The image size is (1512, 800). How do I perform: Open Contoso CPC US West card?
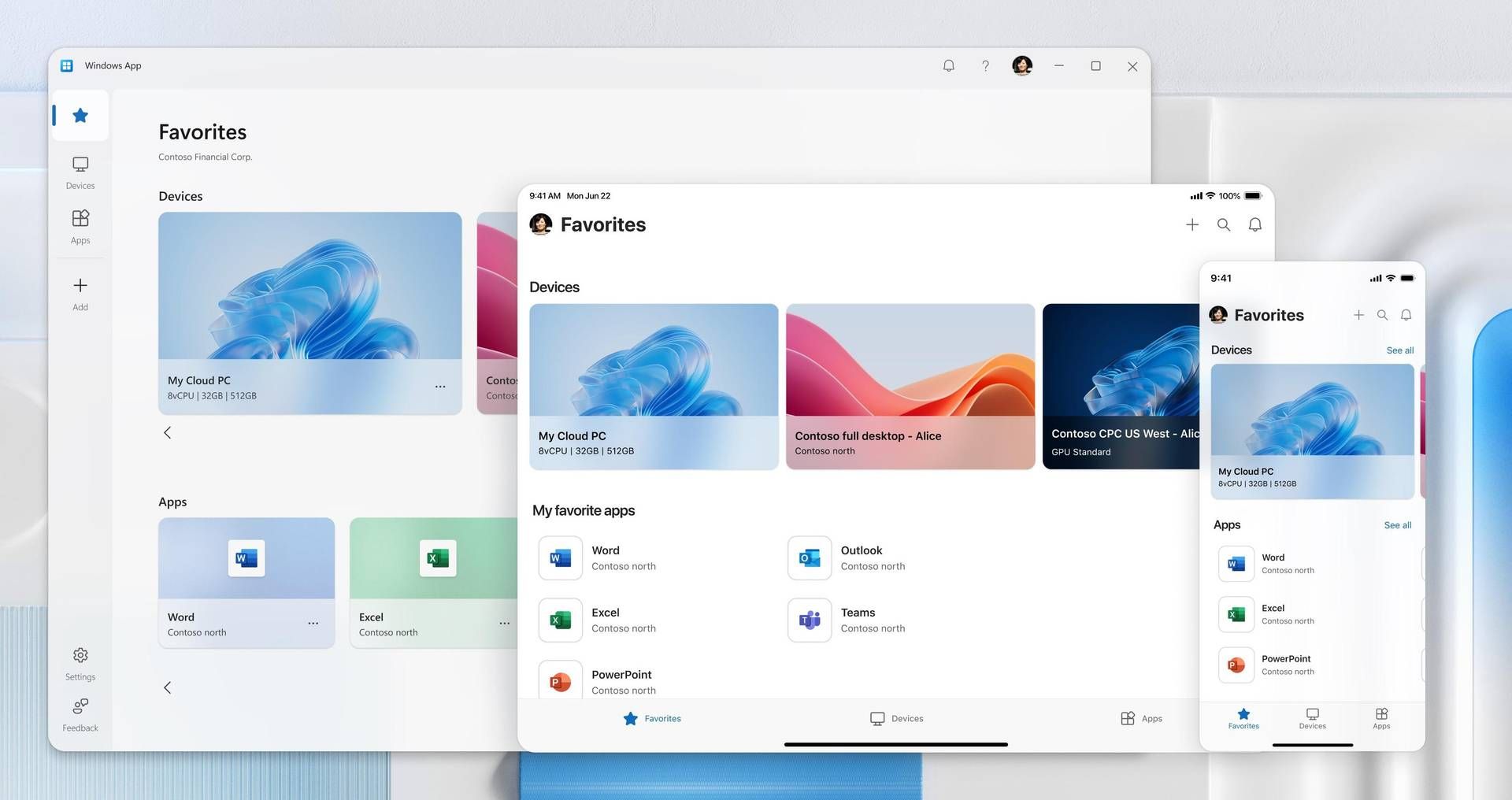pyautogui.click(x=1121, y=387)
